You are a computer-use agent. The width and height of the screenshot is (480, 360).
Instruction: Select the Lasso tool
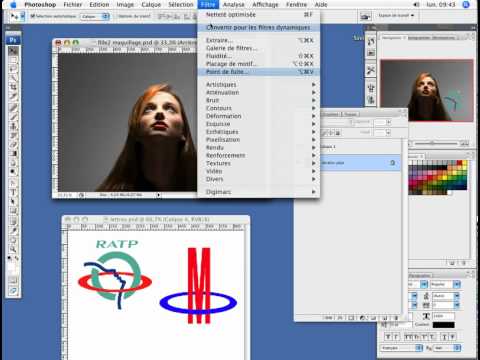[x=13, y=69]
